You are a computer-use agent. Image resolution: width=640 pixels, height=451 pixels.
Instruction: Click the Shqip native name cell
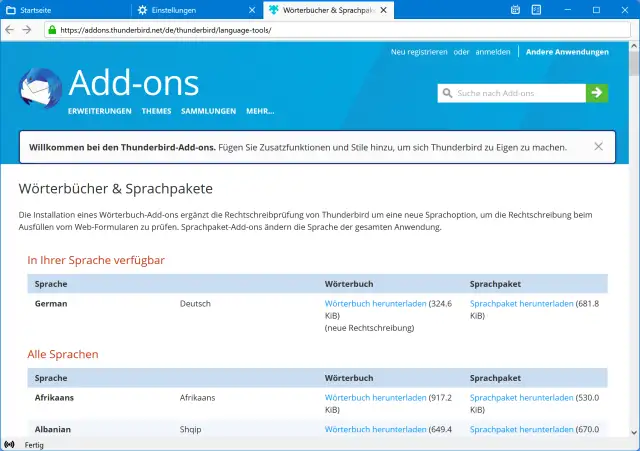pyautogui.click(x=190, y=429)
